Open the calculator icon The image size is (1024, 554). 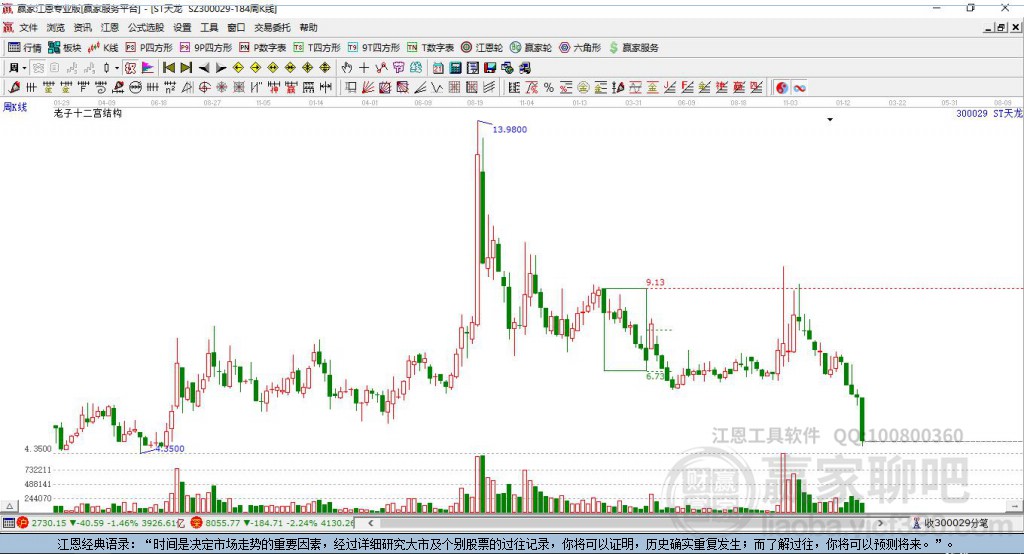(455, 68)
